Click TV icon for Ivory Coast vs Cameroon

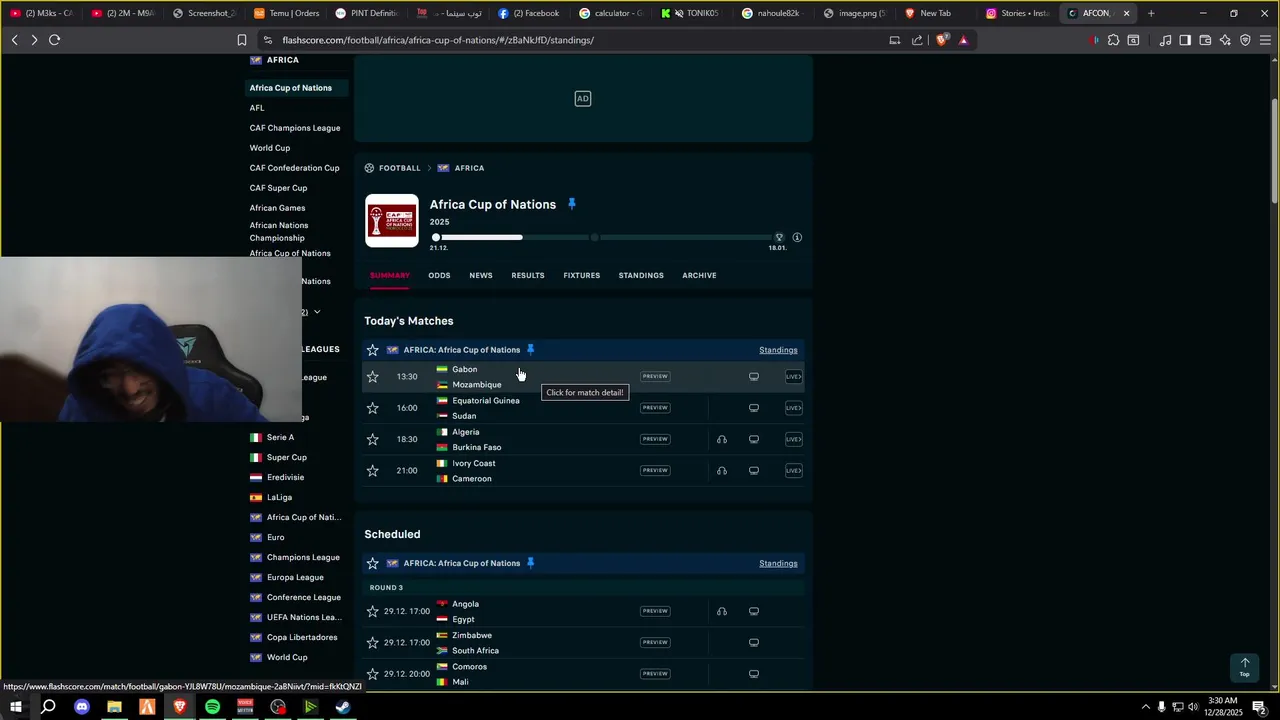coord(754,470)
